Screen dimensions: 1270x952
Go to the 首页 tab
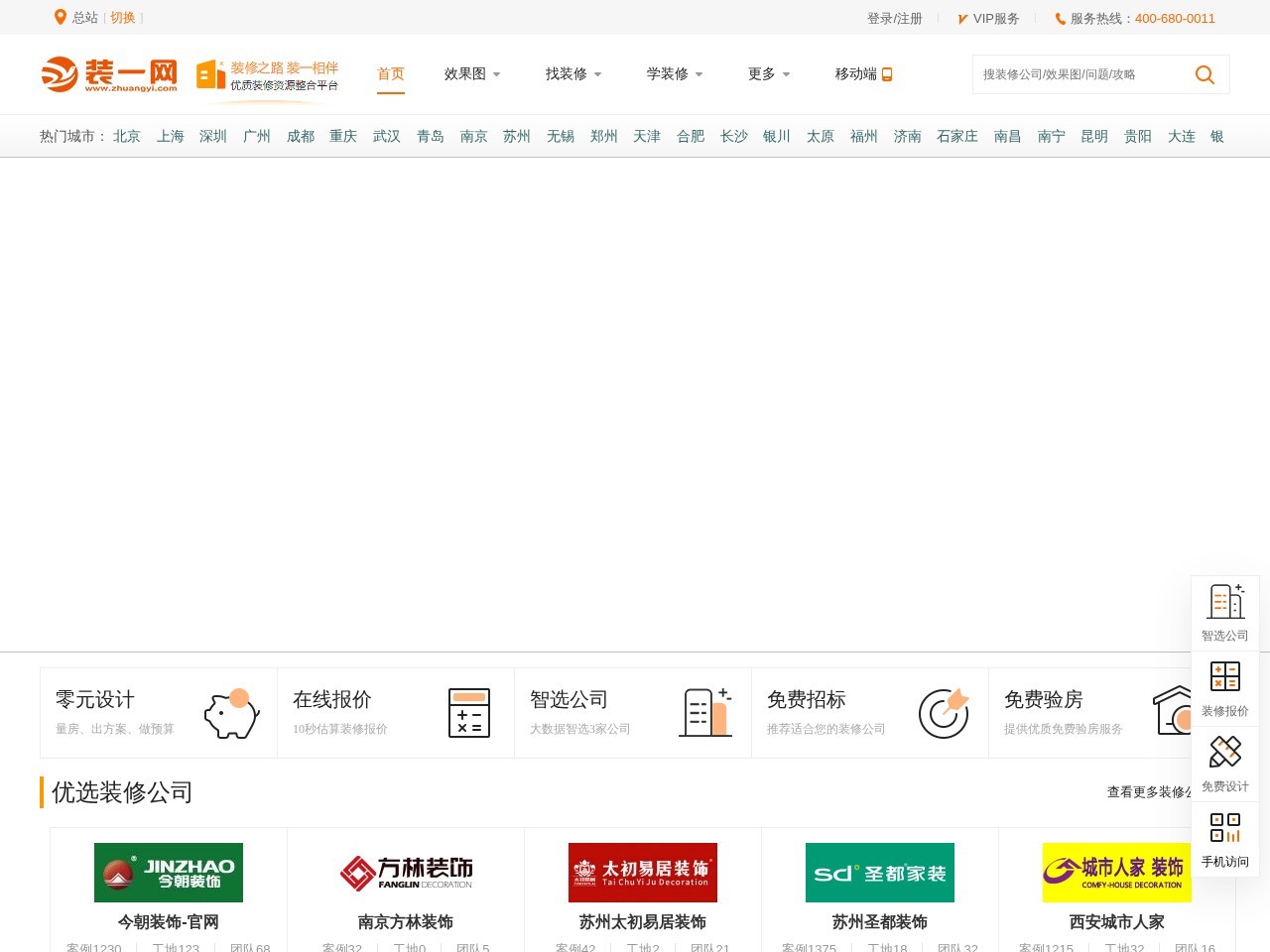pos(391,74)
